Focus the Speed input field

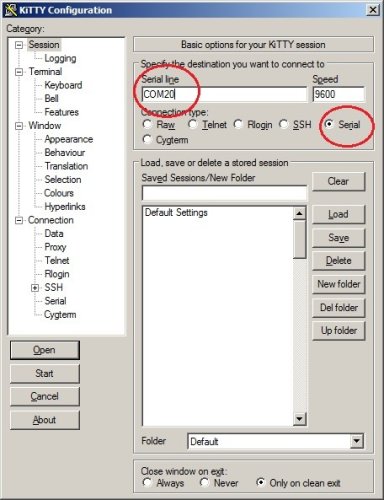[339, 94]
